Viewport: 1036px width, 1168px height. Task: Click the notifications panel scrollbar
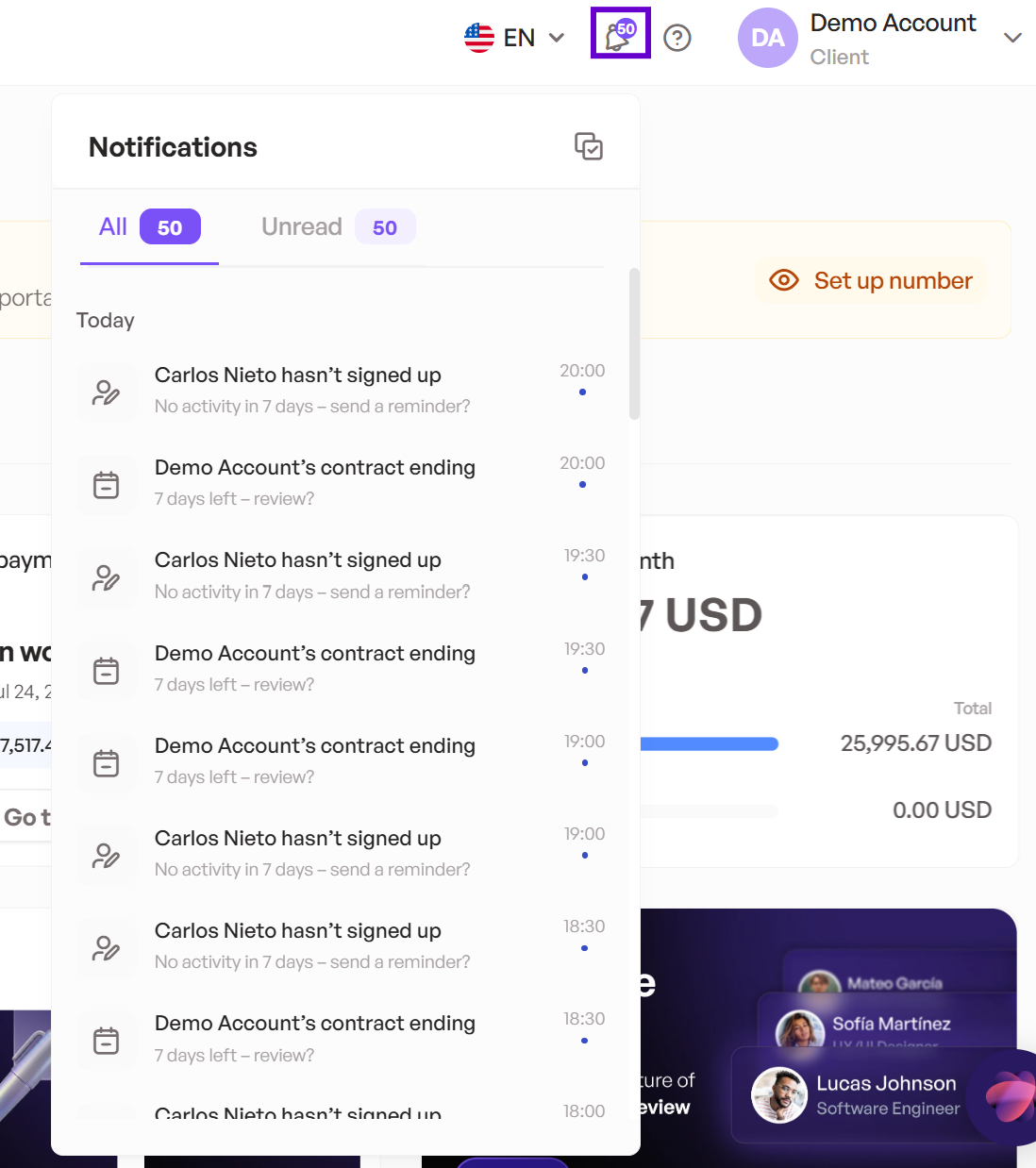(x=634, y=343)
